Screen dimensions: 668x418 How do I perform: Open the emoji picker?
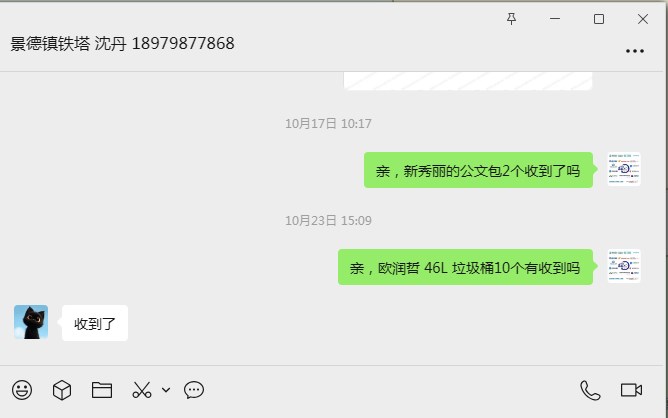(22, 390)
